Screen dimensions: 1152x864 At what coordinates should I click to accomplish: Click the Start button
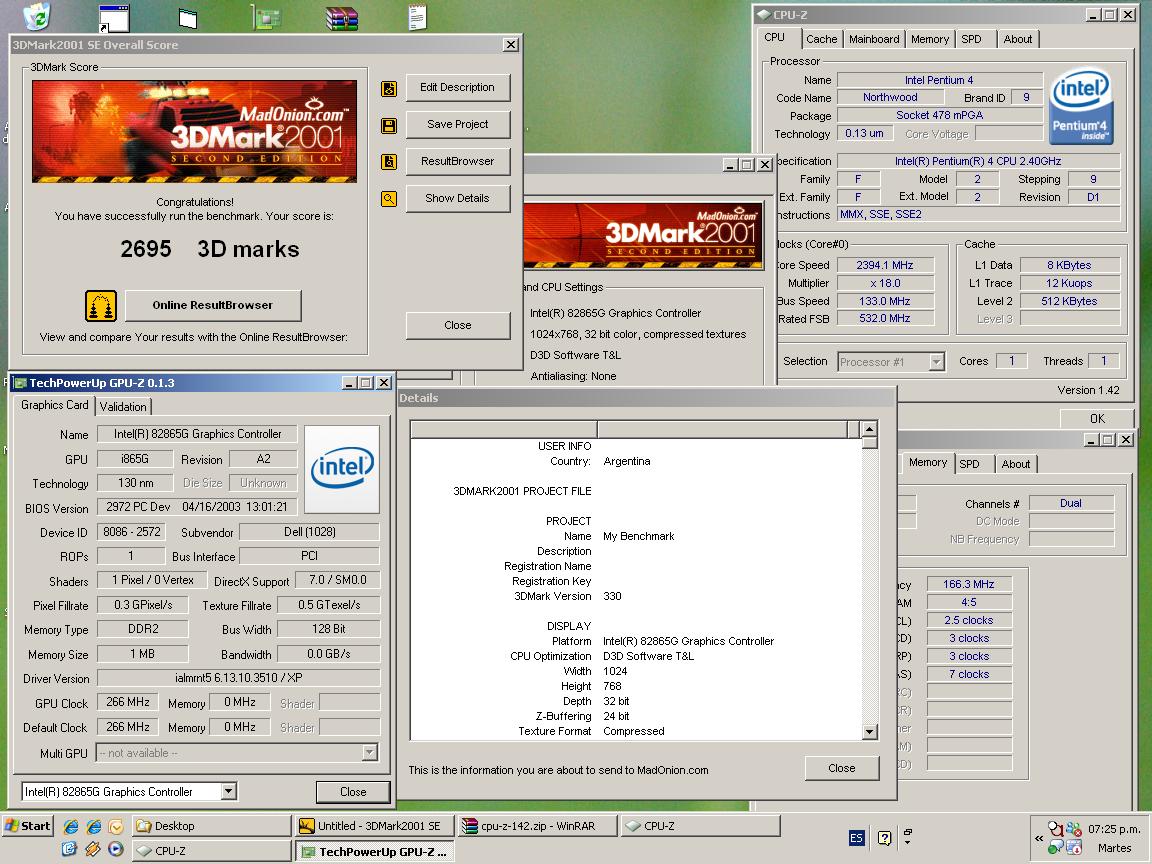point(28,826)
